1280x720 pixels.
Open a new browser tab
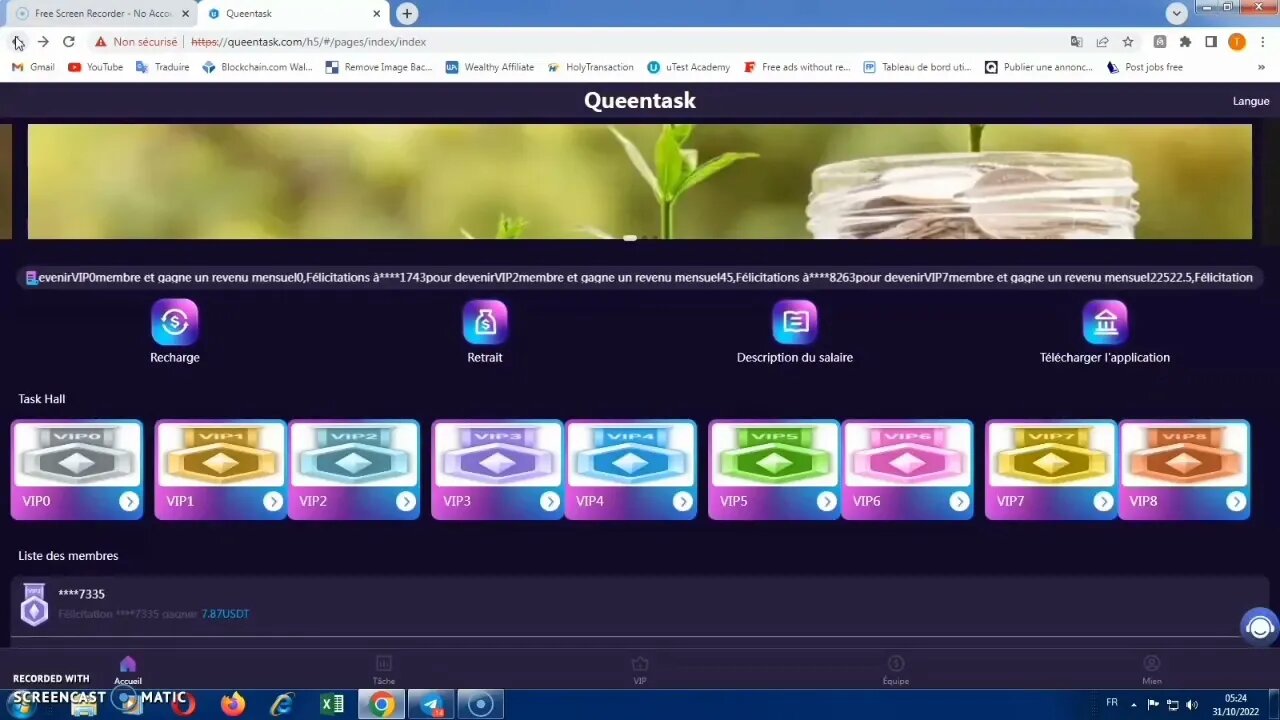click(x=406, y=13)
